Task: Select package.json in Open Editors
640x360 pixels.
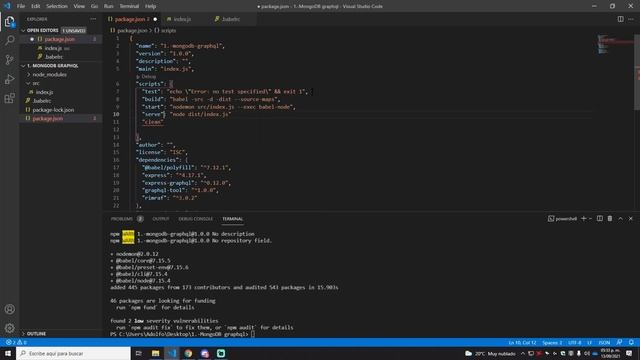Action: pyautogui.click(x=60, y=39)
